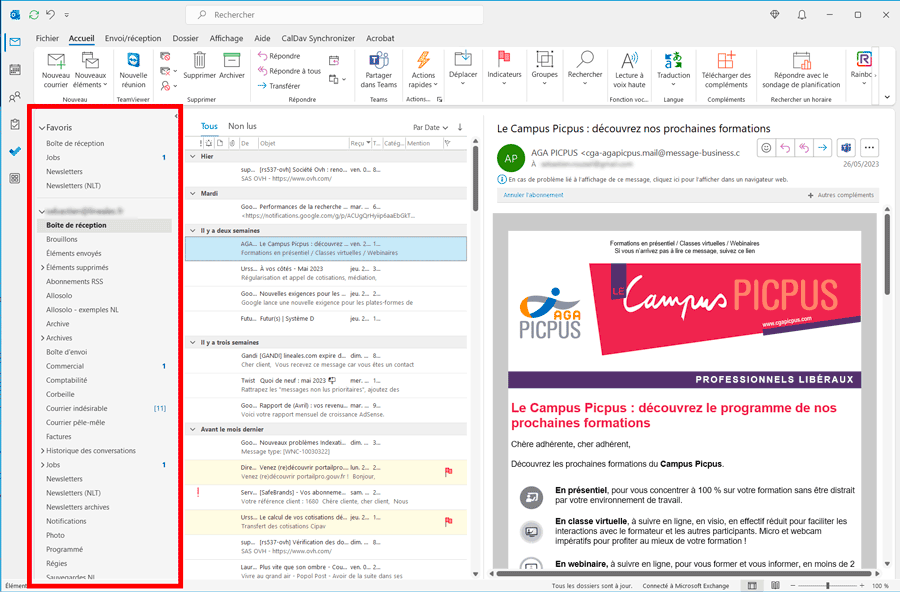Open the calendar view in left navigation bar

(x=15, y=69)
